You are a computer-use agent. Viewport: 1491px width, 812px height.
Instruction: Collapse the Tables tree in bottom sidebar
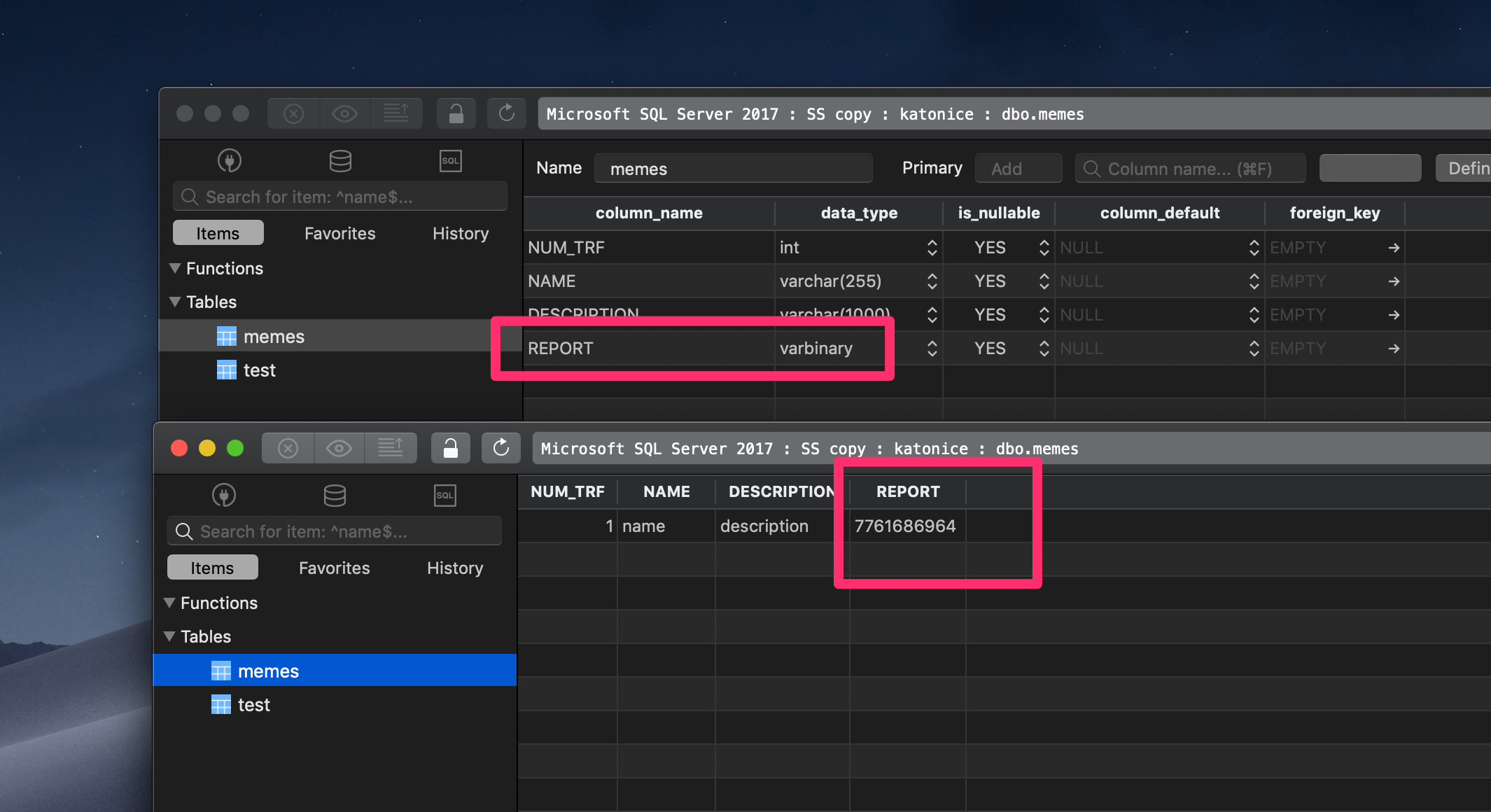[x=169, y=636]
